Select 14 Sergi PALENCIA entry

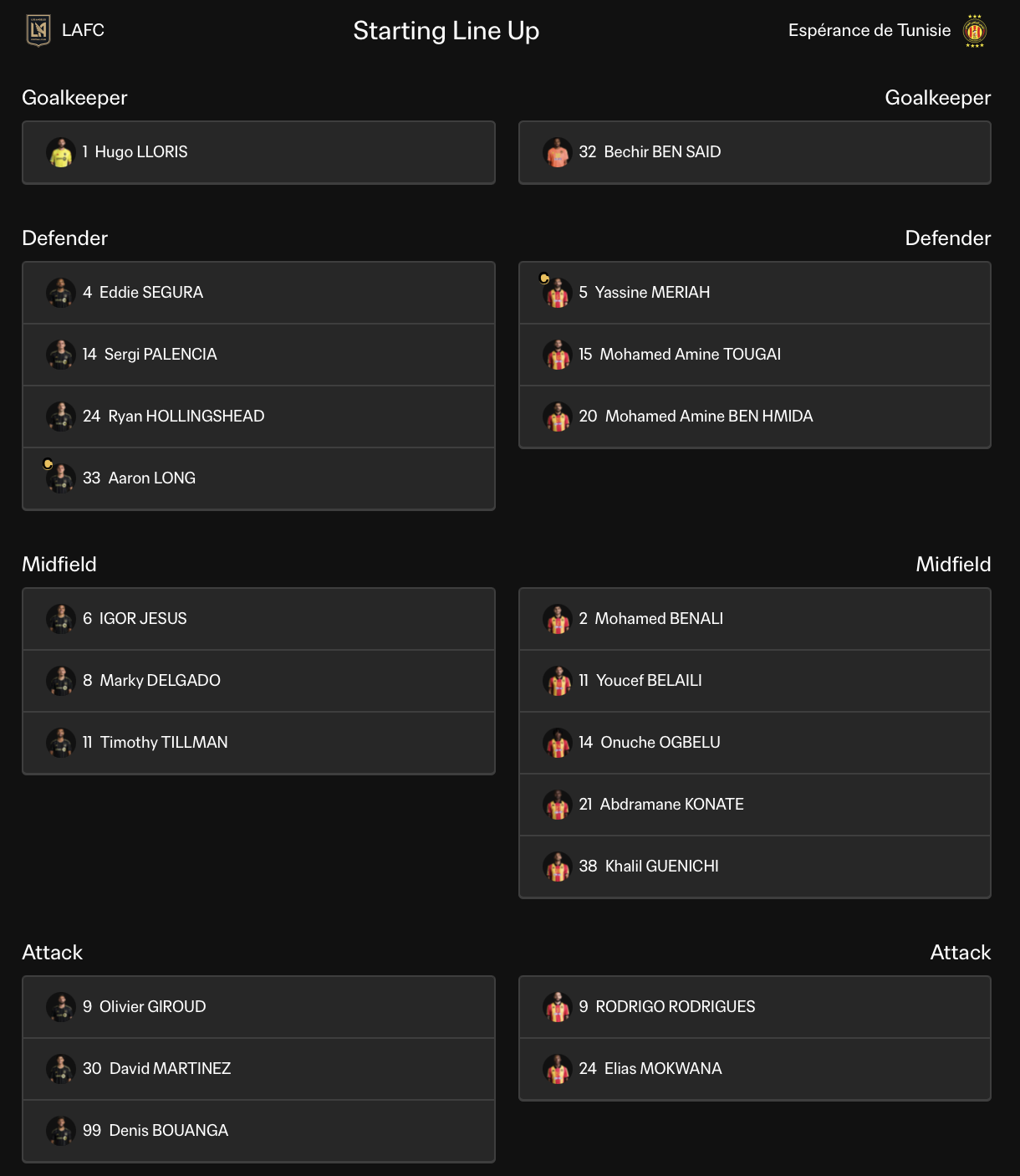pyautogui.click(x=258, y=355)
